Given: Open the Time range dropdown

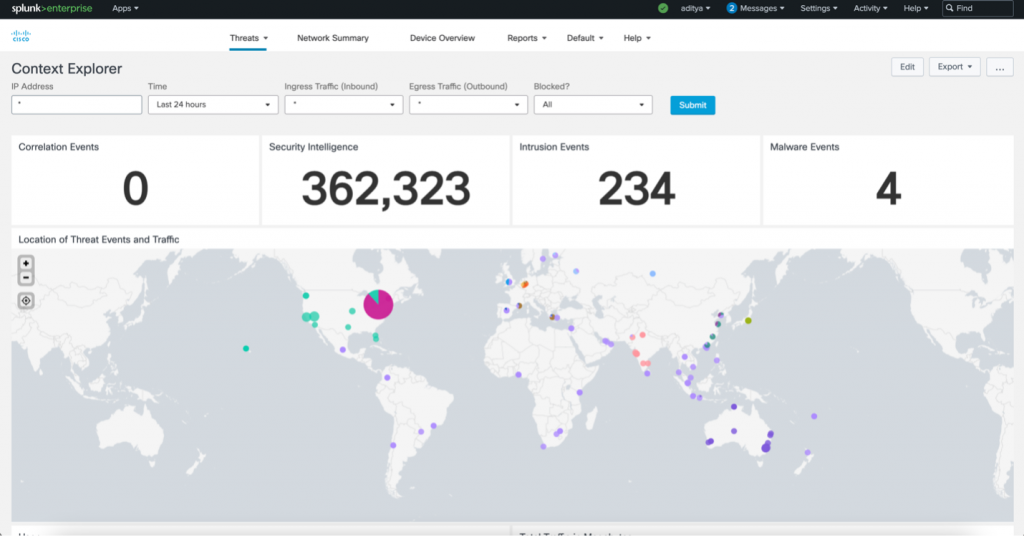Looking at the screenshot, I should pos(213,105).
